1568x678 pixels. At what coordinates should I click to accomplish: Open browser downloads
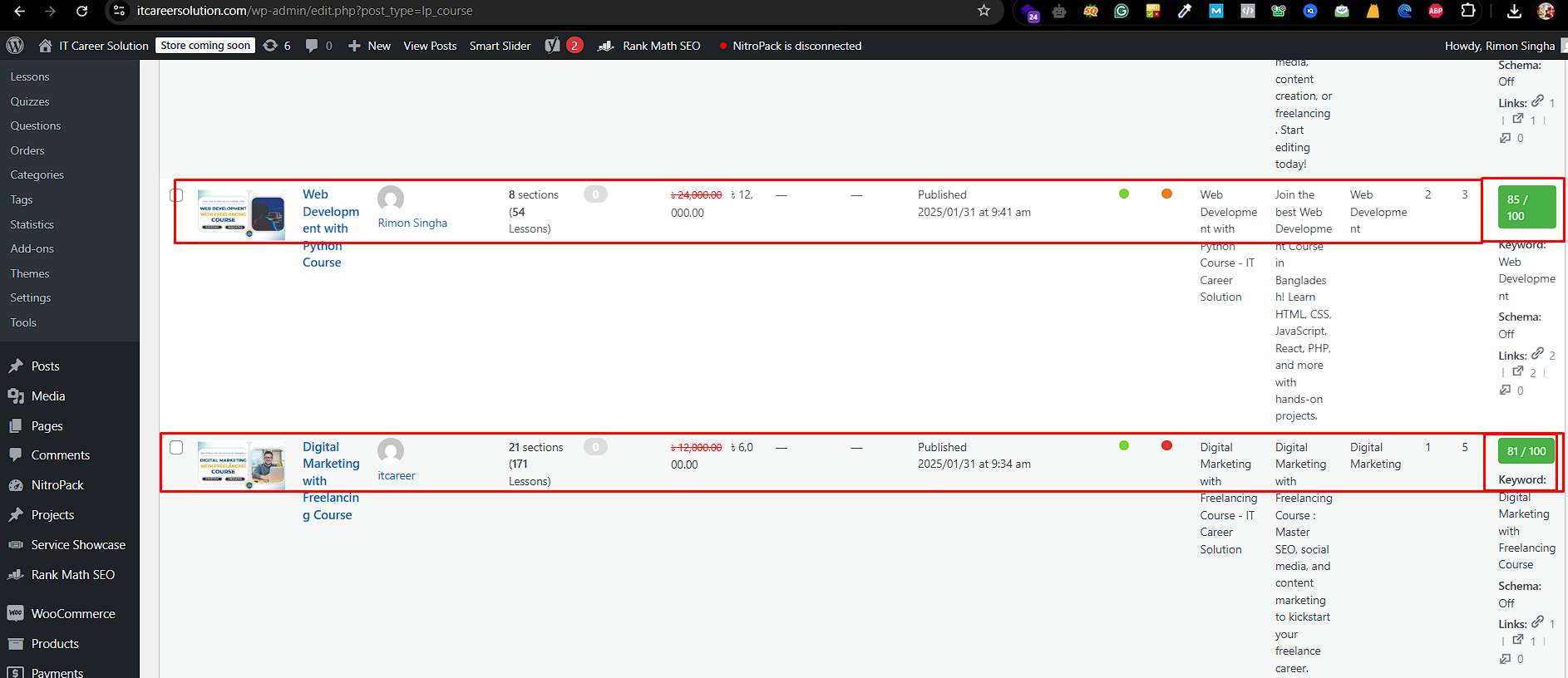1515,11
